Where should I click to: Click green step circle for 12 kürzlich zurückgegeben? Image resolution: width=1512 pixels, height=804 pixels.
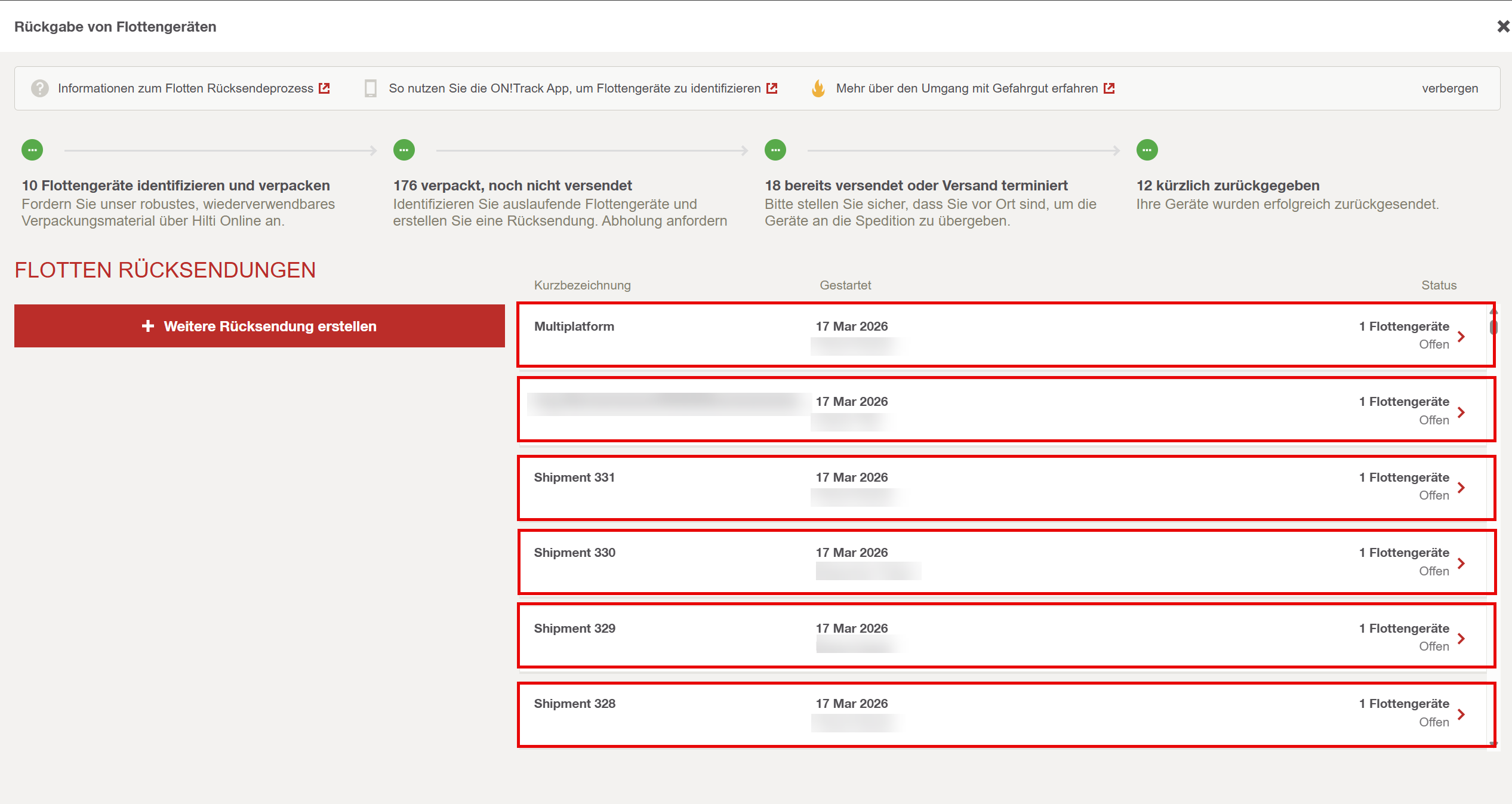(1147, 150)
